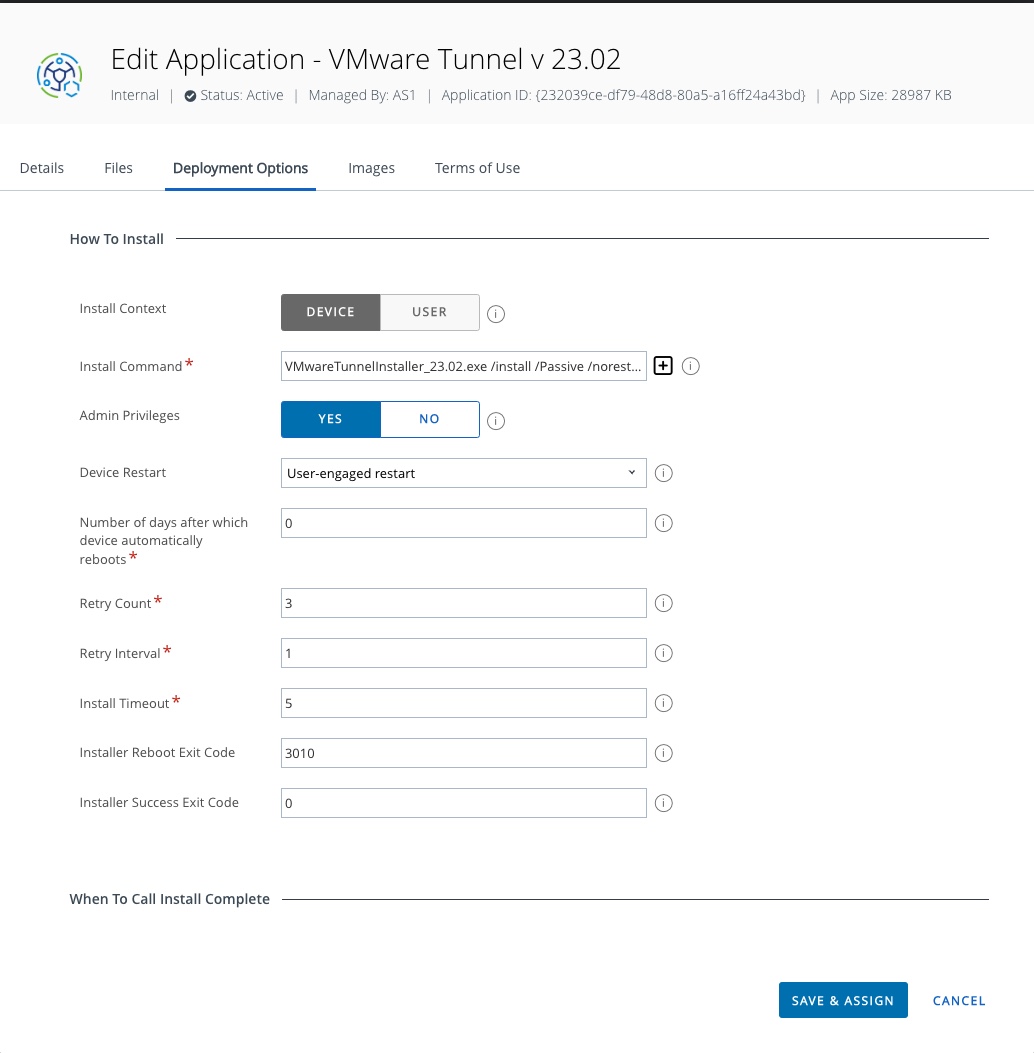1034x1053 pixels.
Task: Click the Retry Interval info icon
Action: pos(663,653)
